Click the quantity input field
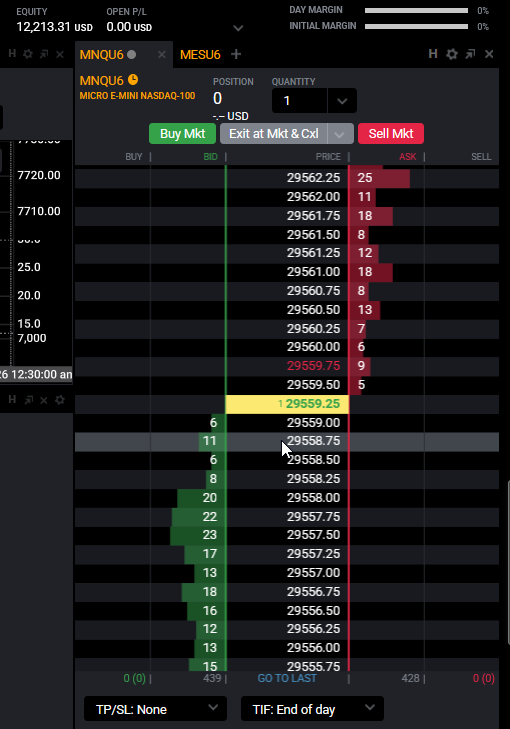The image size is (510, 729). tap(299, 101)
